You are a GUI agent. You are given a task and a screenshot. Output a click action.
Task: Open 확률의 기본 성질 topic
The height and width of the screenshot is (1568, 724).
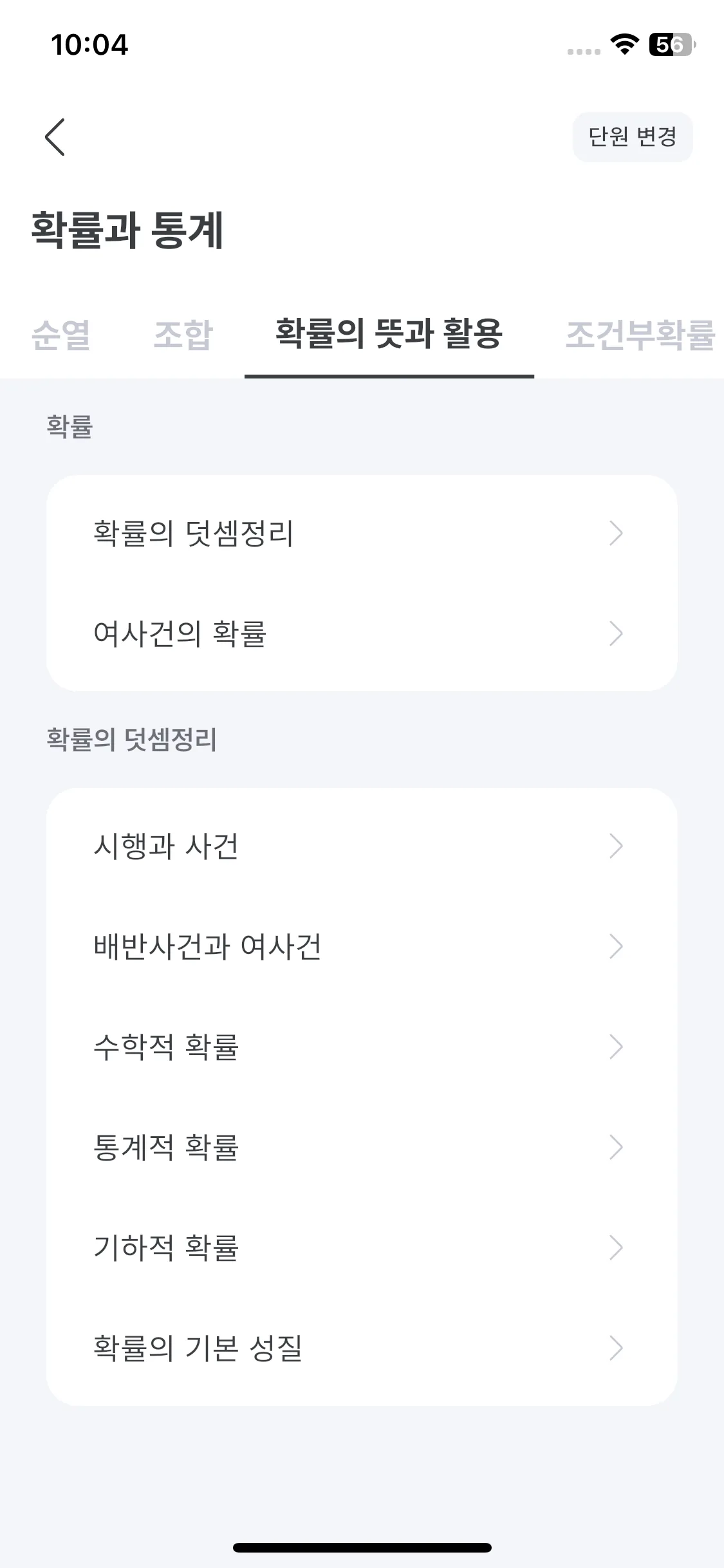coord(362,1348)
